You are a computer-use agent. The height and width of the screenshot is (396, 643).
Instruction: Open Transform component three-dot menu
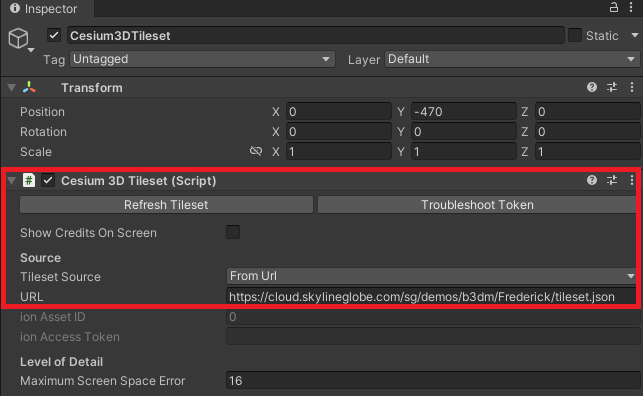(x=632, y=87)
